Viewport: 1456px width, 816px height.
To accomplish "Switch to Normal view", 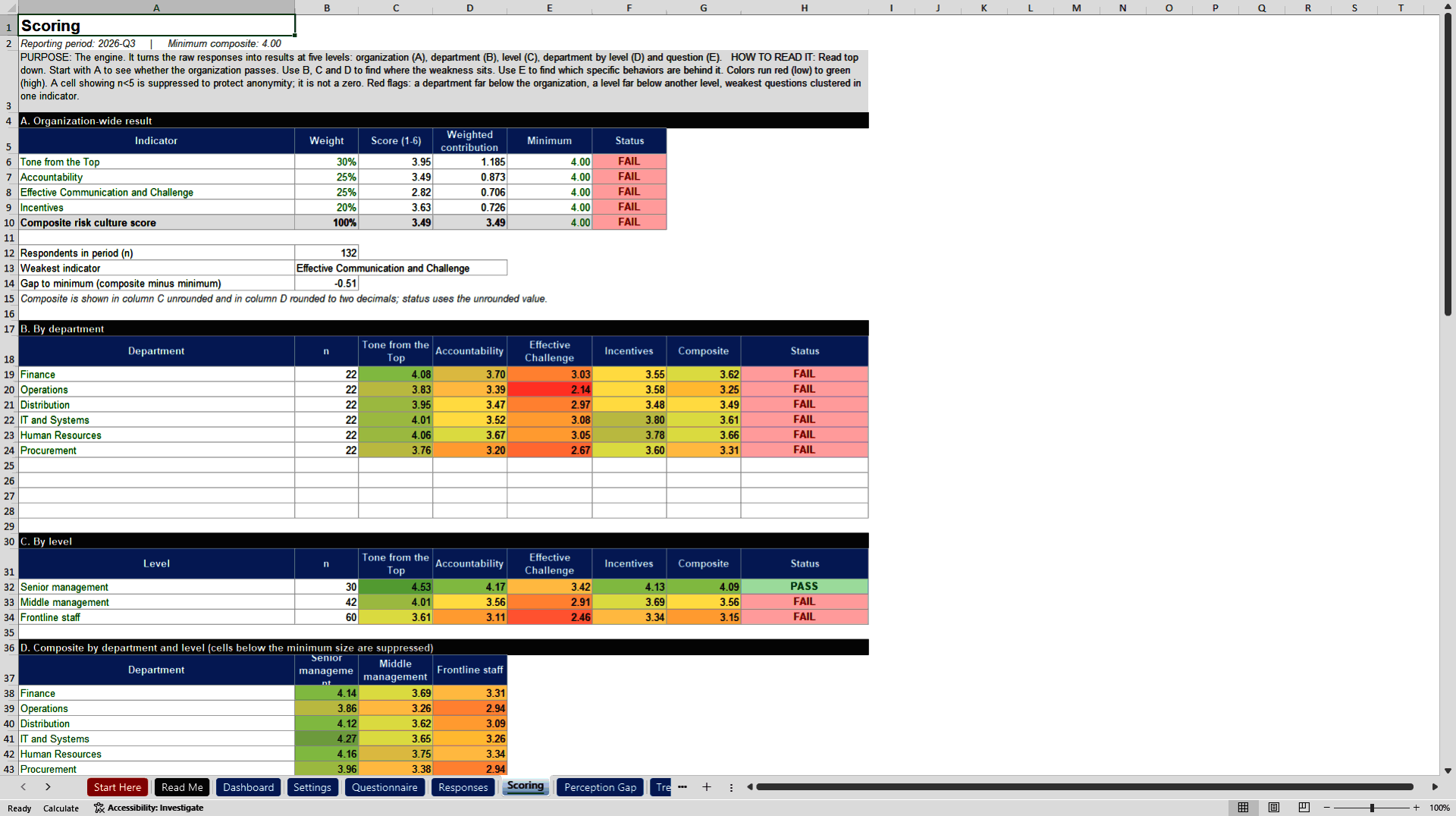I will tap(1243, 808).
